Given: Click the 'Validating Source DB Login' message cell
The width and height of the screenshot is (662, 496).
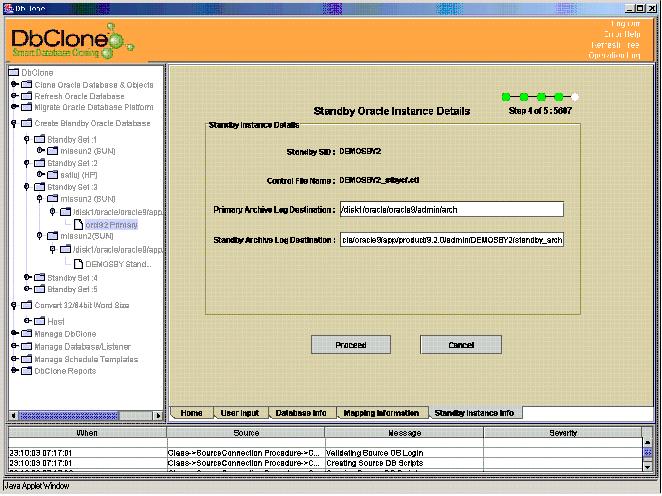Looking at the screenshot, I should point(404,453).
